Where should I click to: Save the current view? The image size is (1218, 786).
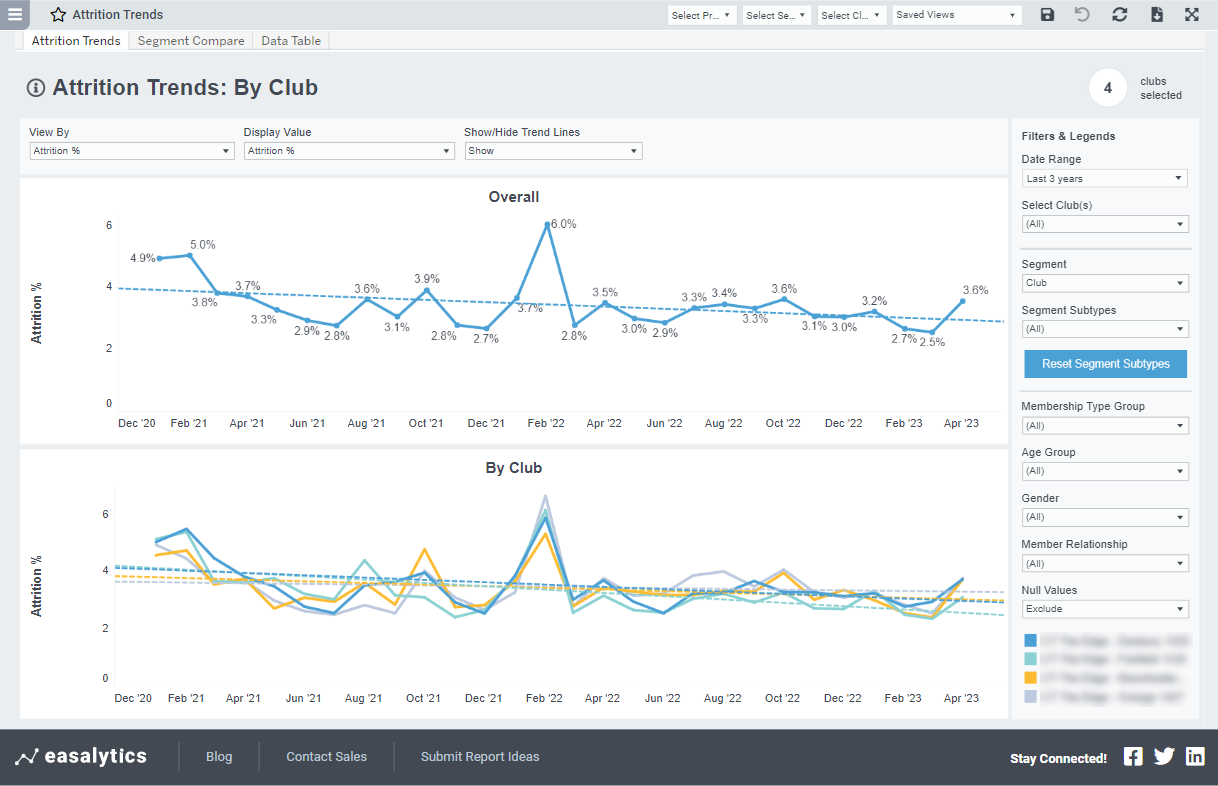1047,14
